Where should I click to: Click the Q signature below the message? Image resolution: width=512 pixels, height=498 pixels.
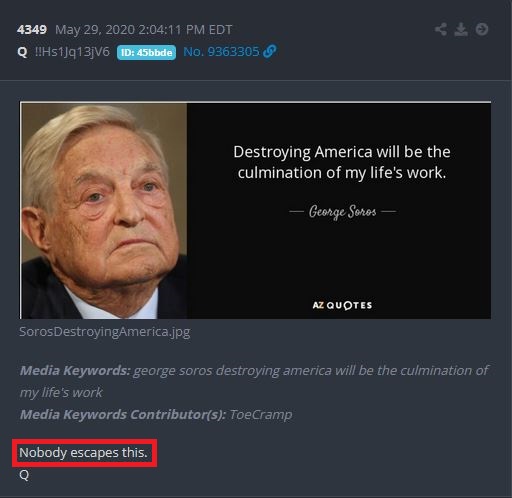tap(24, 475)
